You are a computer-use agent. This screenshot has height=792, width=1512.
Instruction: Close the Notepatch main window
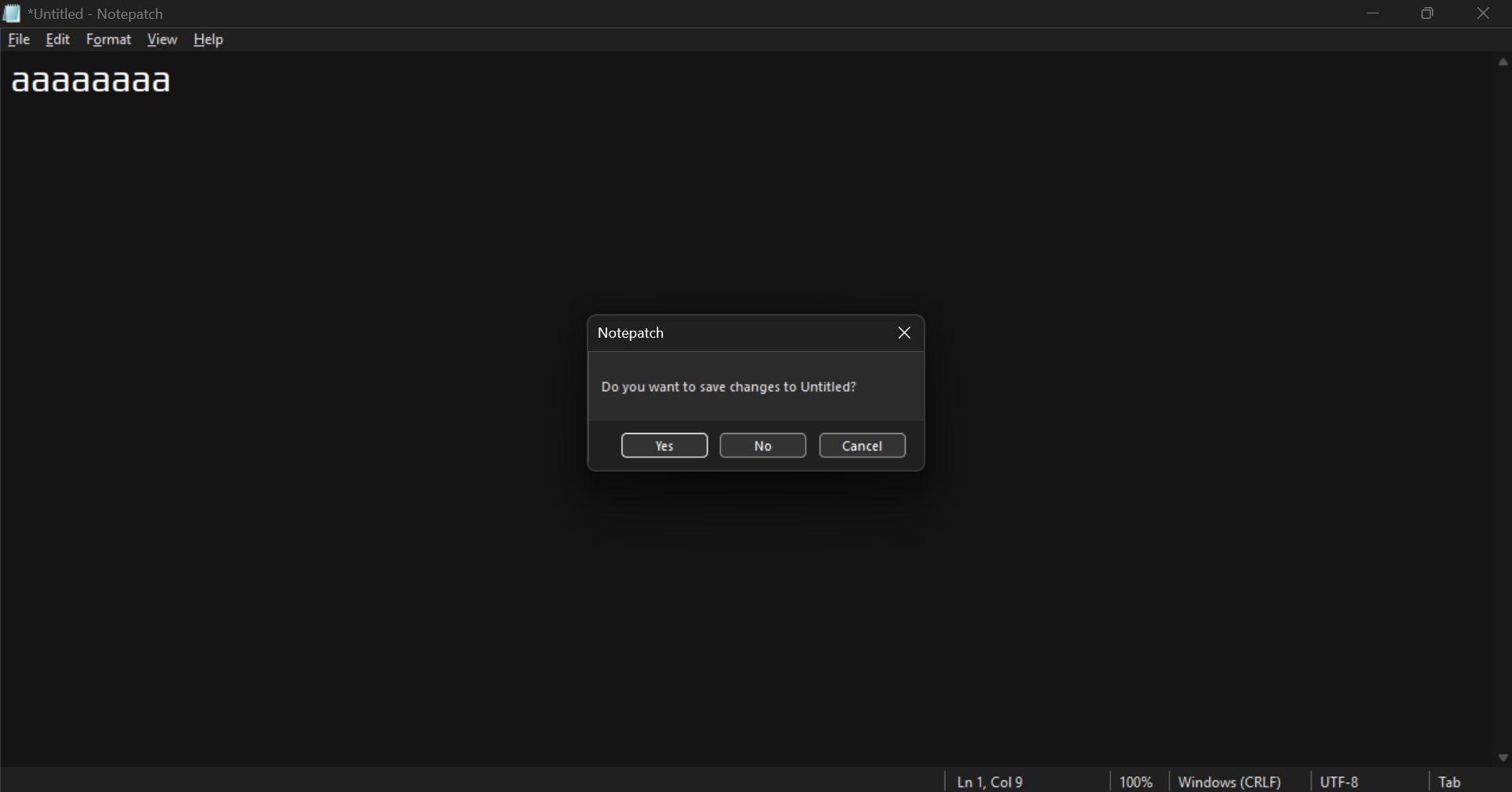pos(1484,13)
